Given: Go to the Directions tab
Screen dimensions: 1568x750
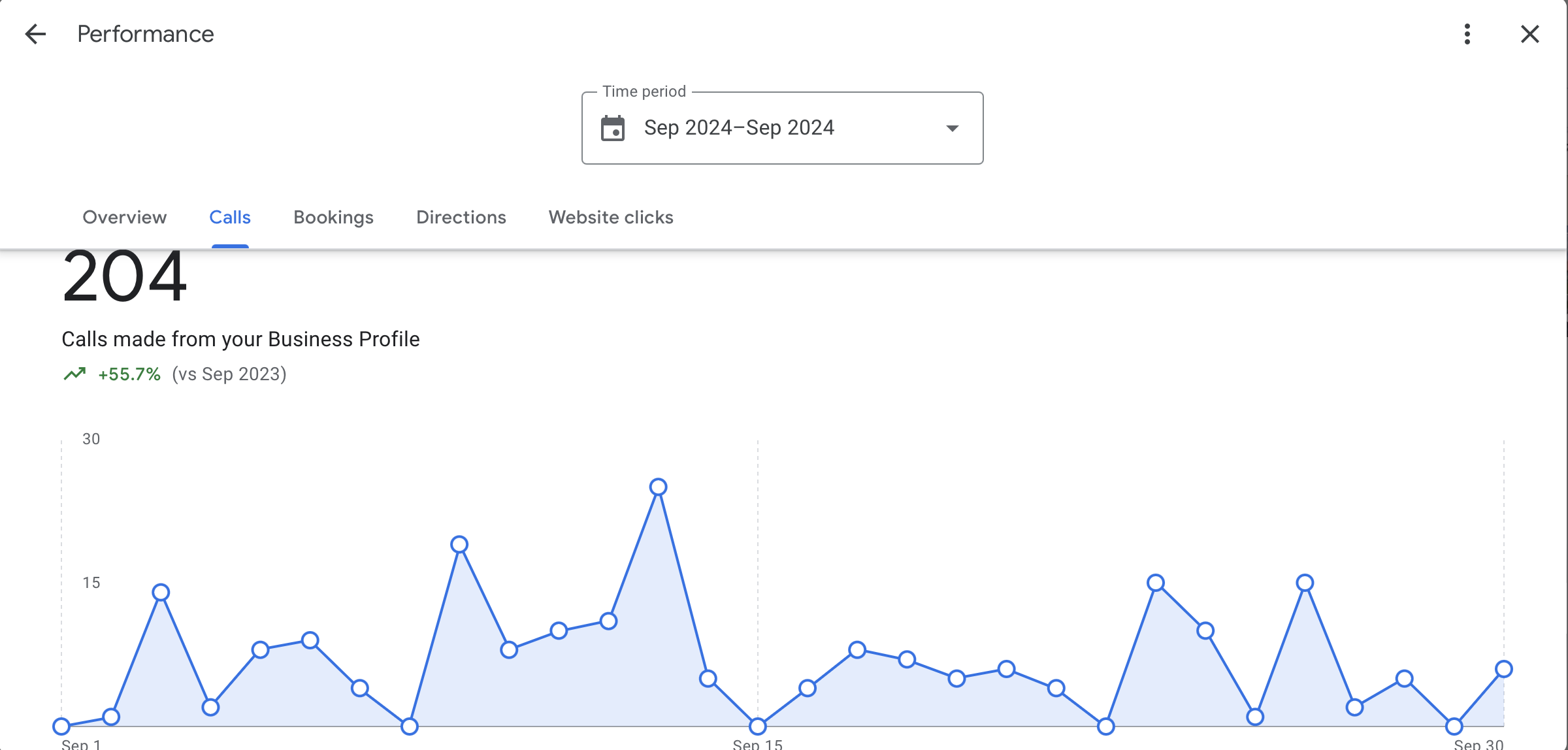Looking at the screenshot, I should coord(461,218).
